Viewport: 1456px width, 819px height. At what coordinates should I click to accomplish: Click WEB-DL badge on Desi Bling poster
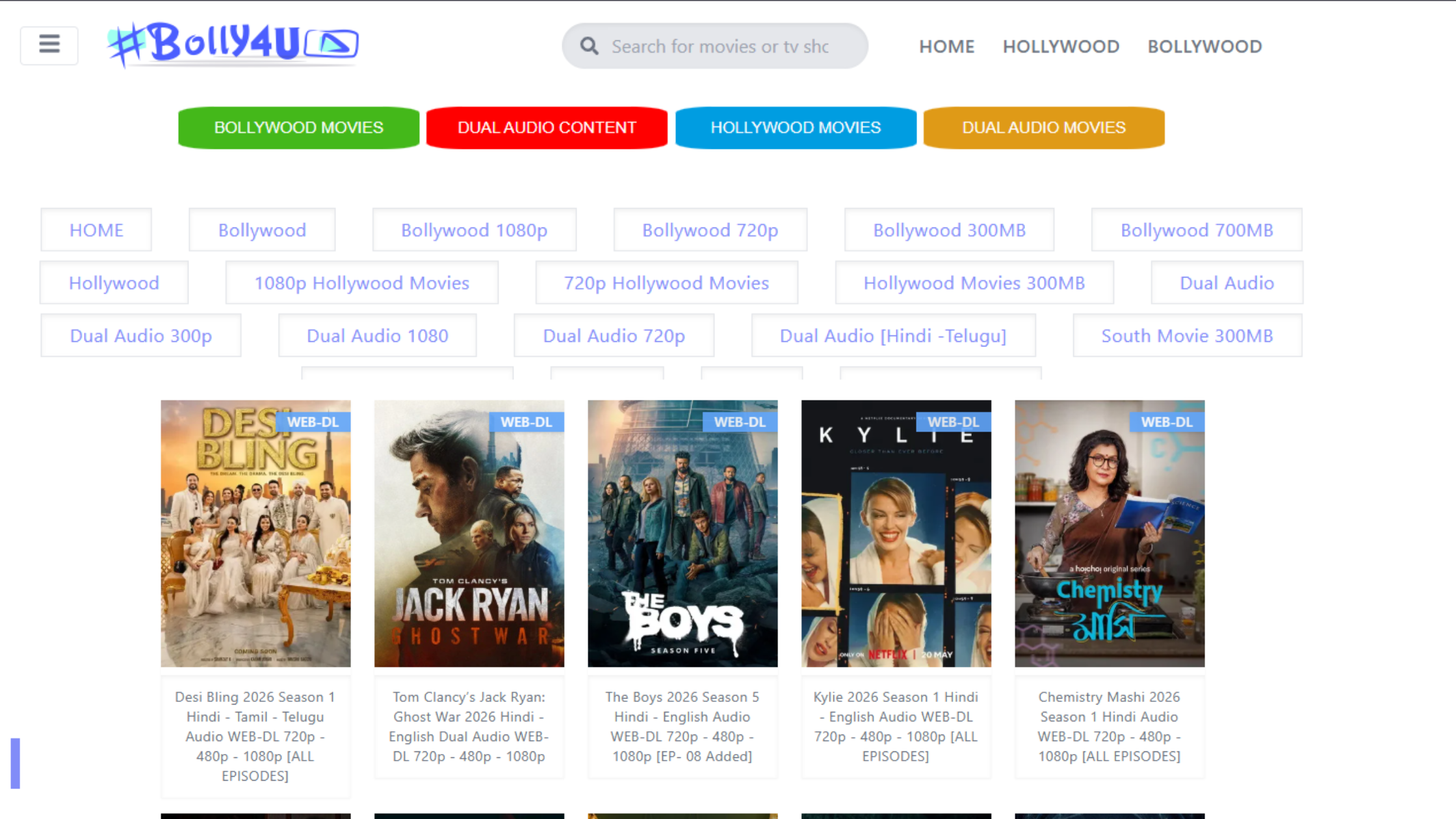[x=313, y=422]
